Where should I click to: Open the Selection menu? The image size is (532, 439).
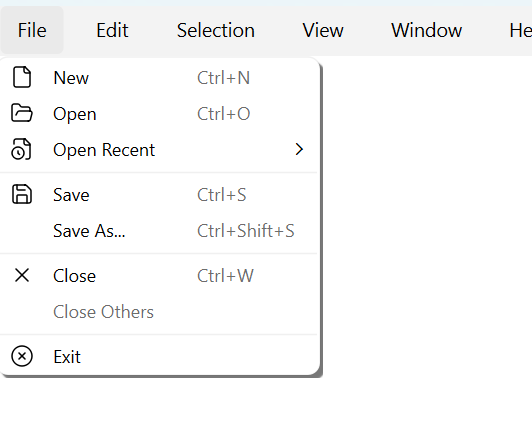click(x=216, y=30)
